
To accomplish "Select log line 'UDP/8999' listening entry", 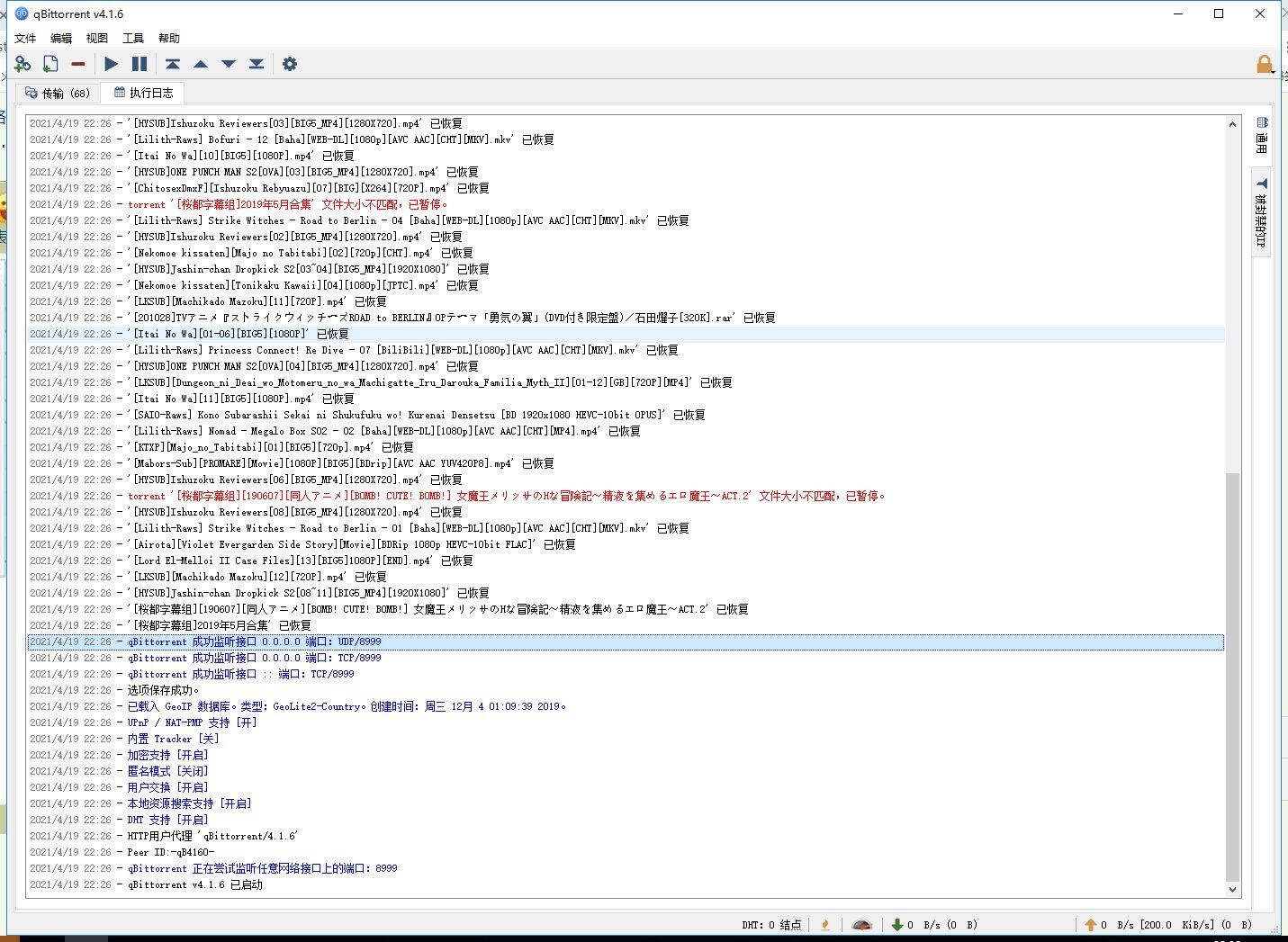I will tap(626, 641).
